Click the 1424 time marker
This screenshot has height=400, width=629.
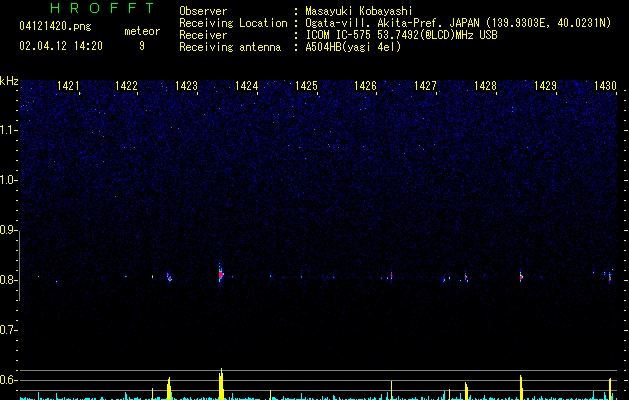246,86
